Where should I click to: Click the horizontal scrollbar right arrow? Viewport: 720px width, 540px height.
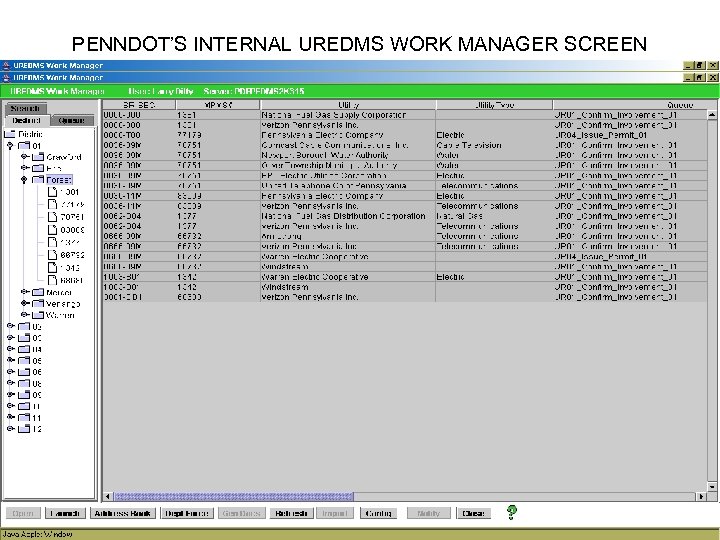pos(701,496)
